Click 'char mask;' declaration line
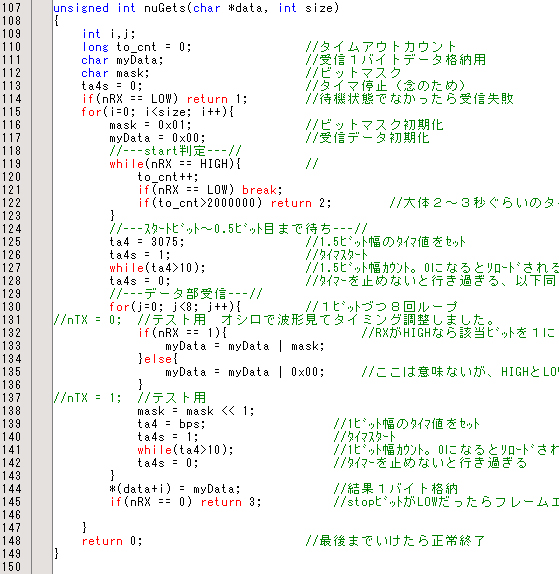559x574 pixels. [x=115, y=73]
